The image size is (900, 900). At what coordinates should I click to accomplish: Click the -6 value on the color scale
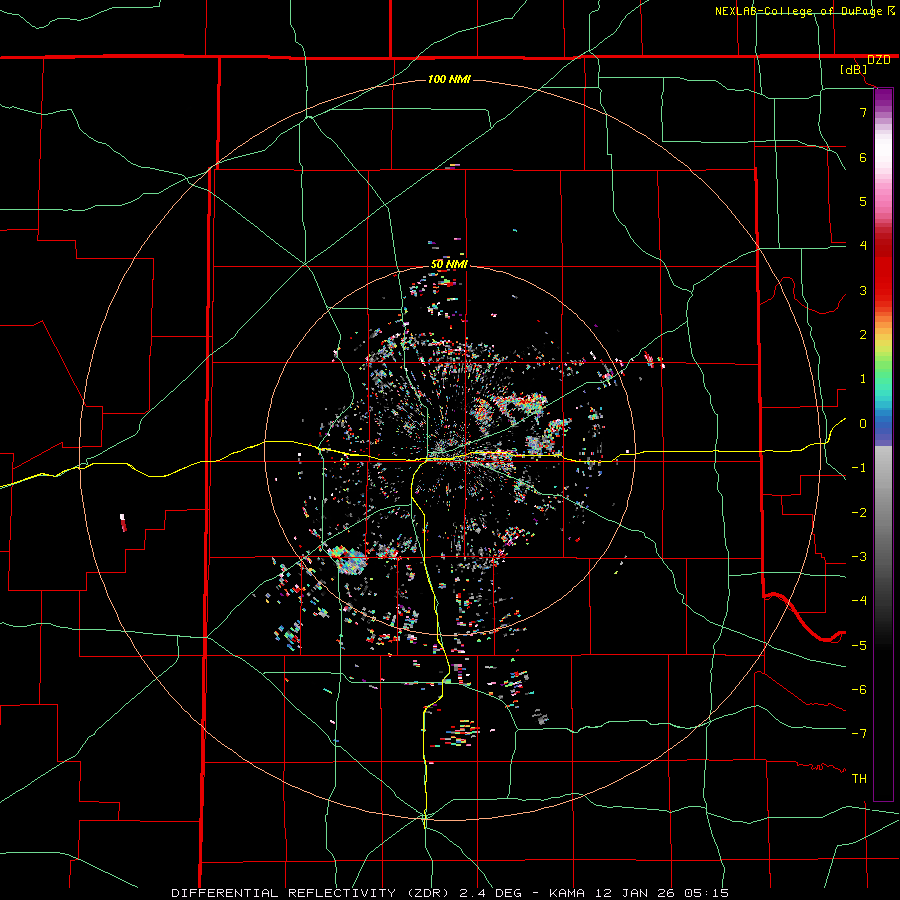point(859,690)
